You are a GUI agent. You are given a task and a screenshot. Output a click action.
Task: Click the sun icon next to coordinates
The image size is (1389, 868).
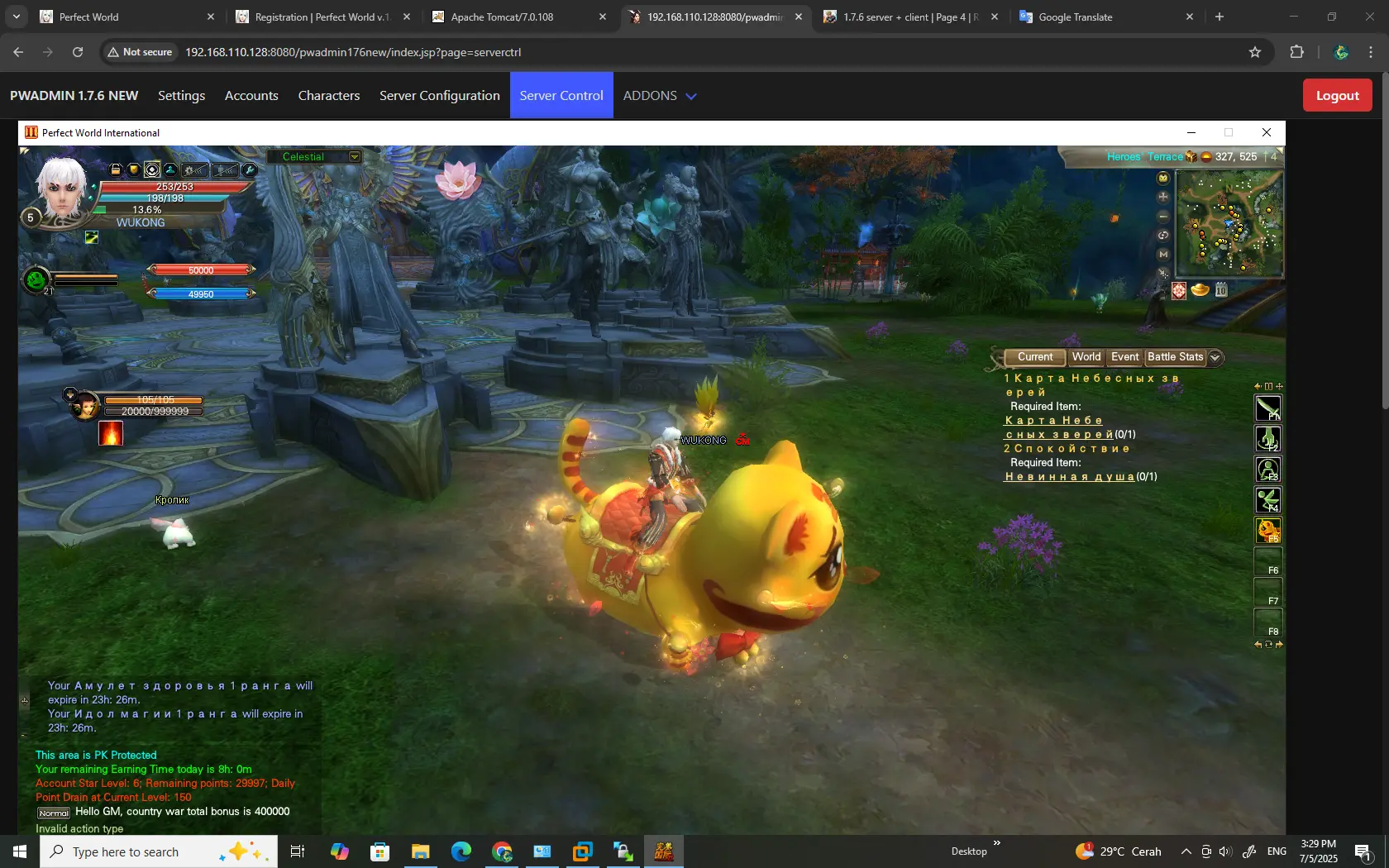1206,156
